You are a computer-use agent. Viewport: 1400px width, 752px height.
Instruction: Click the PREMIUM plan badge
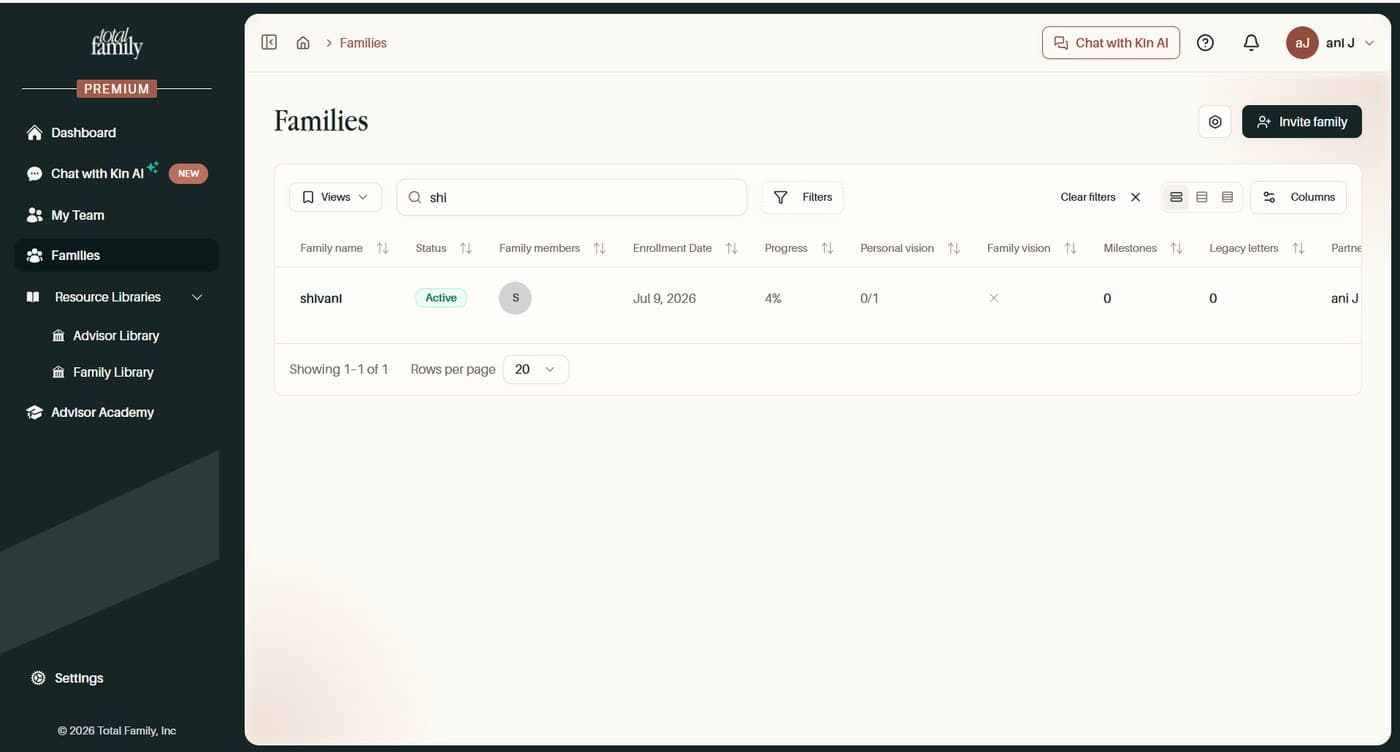(x=117, y=89)
